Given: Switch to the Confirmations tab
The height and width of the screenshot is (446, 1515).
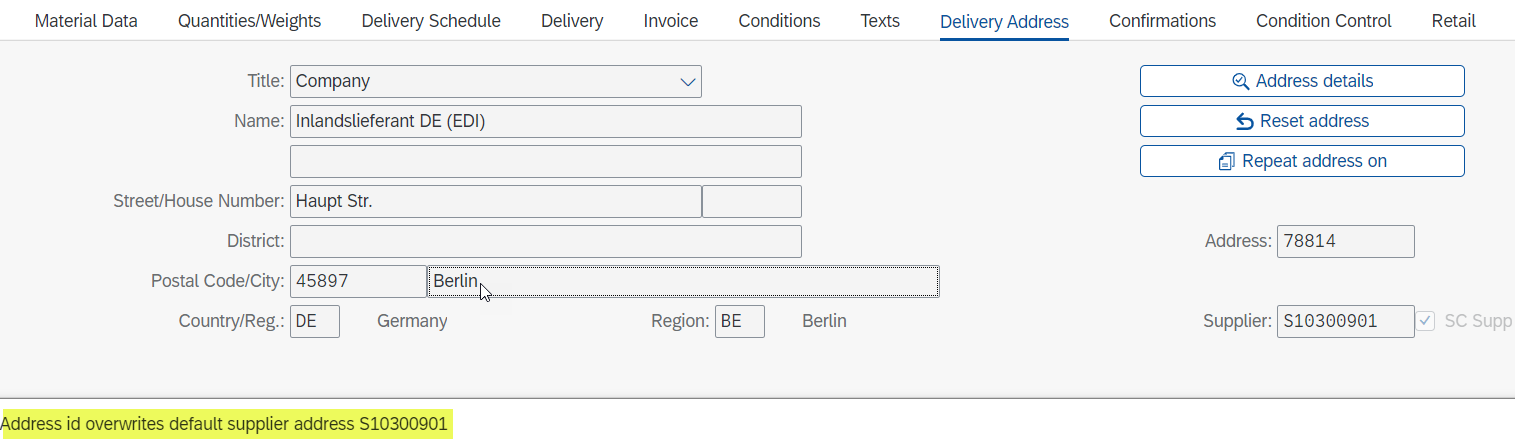Looking at the screenshot, I should click(x=1162, y=21).
